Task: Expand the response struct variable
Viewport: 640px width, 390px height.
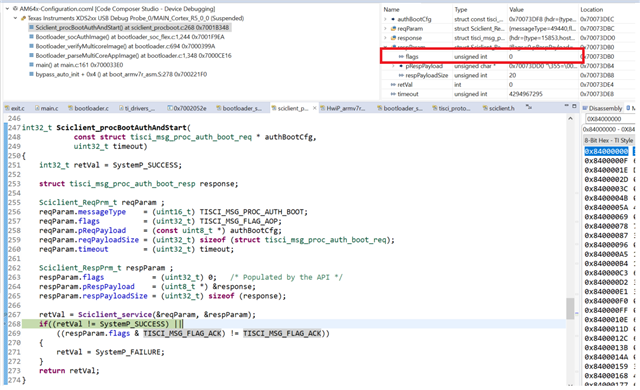Action: [385, 38]
